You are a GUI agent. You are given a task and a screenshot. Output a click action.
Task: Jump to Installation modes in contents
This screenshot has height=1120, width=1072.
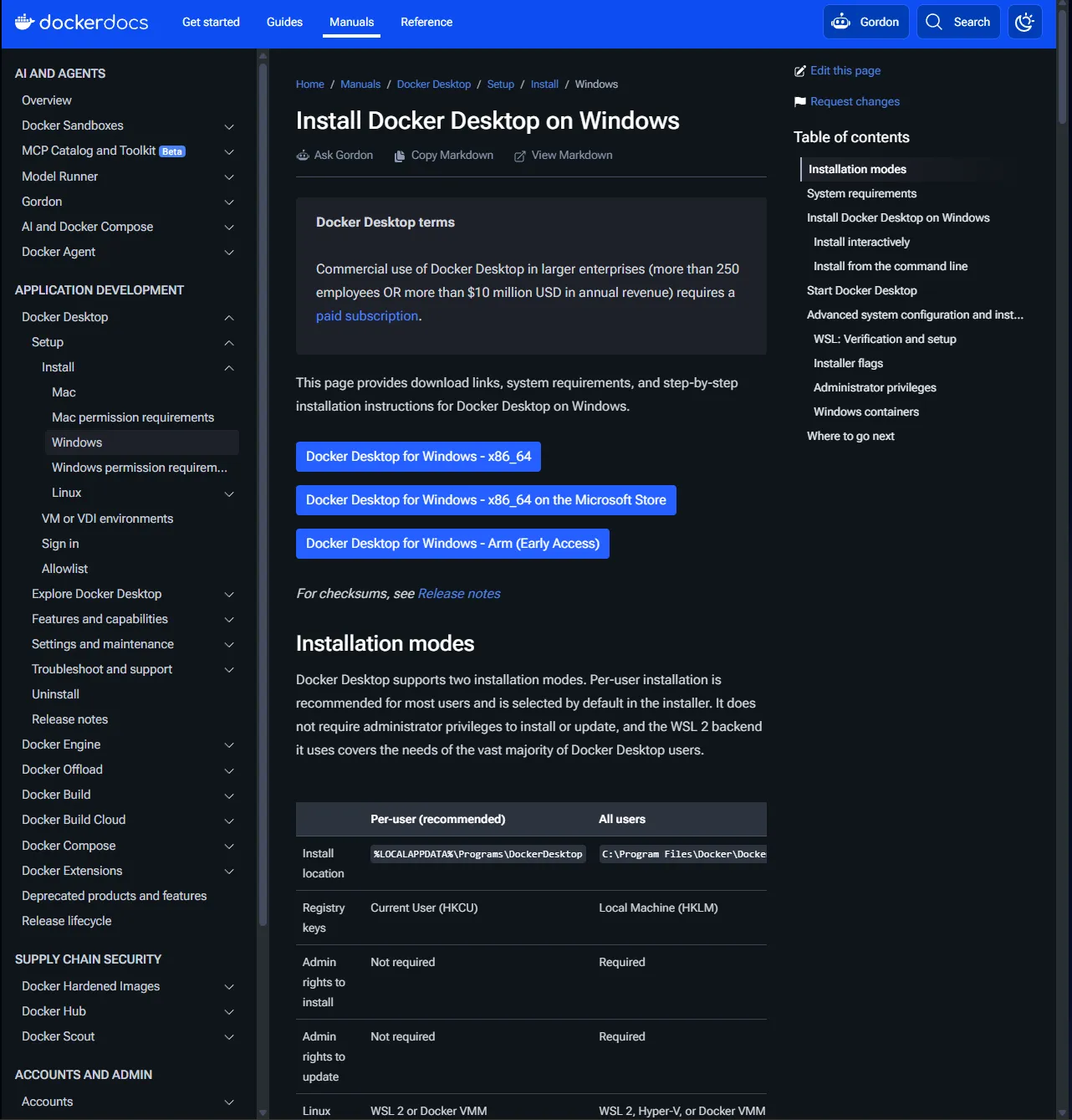point(857,169)
